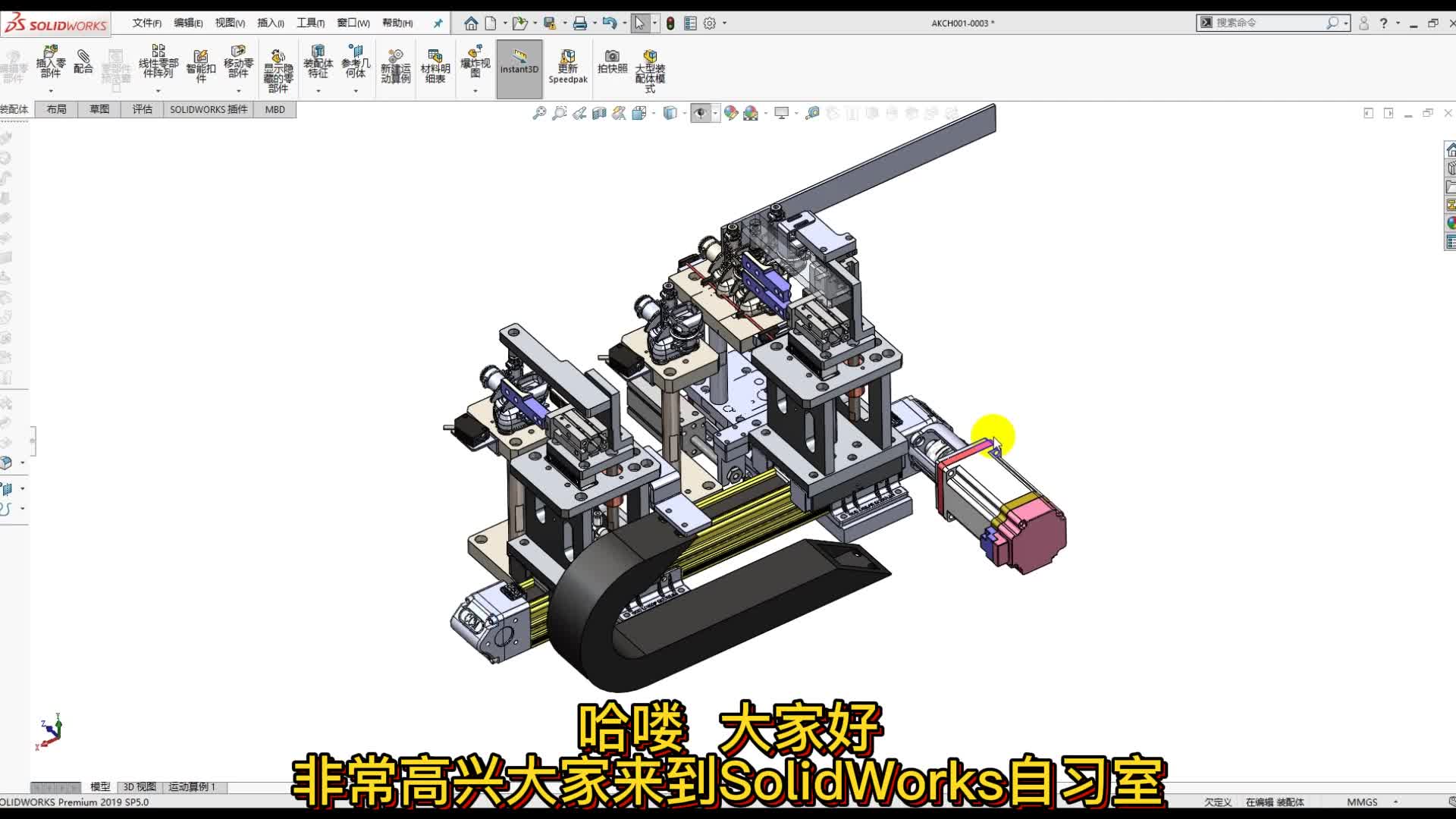This screenshot has width=1456, height=819.
Task: Open the Open-file dropdown arrow
Action: pyautogui.click(x=535, y=24)
